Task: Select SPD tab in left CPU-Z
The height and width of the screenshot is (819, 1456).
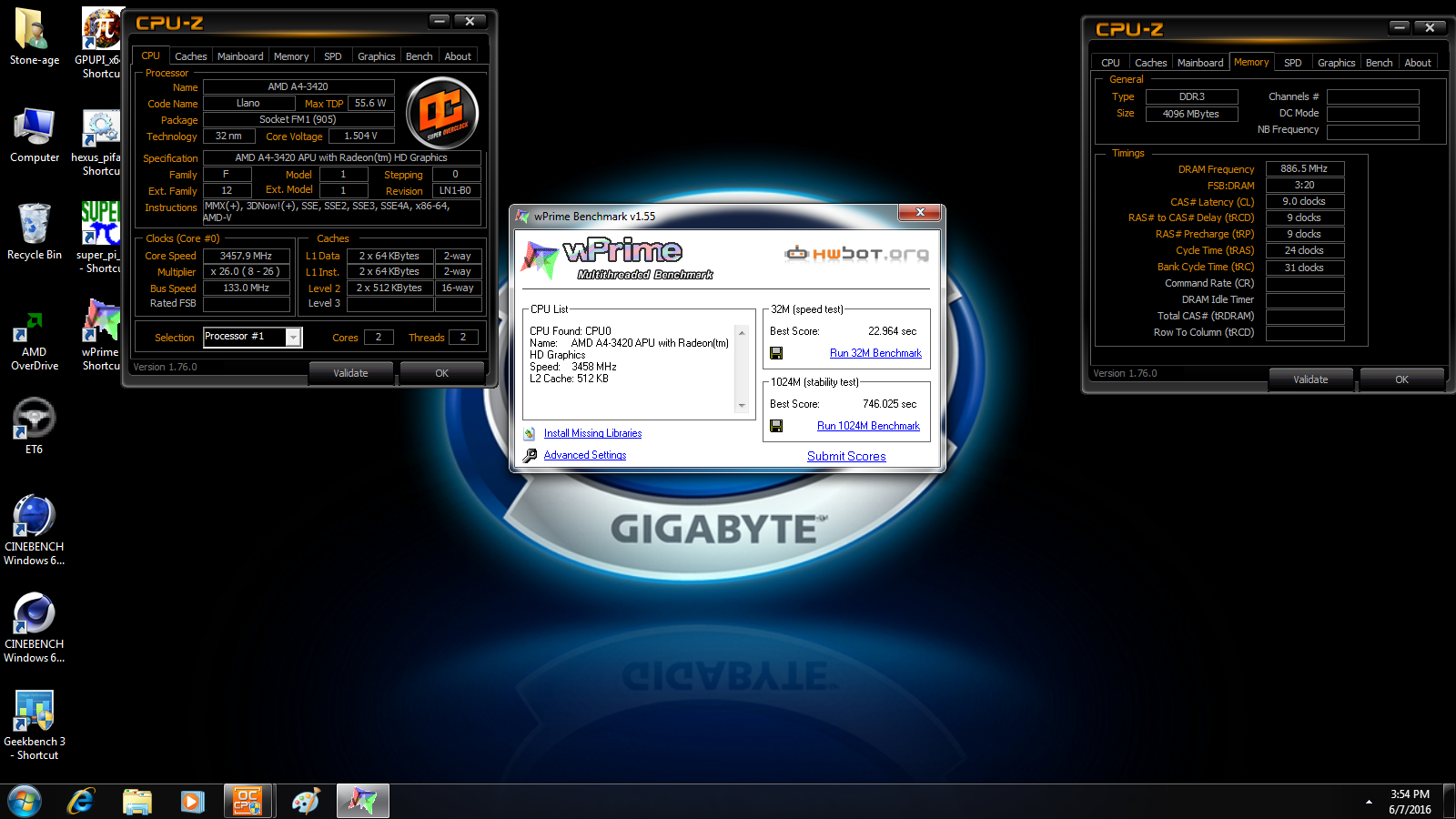Action: [x=333, y=56]
